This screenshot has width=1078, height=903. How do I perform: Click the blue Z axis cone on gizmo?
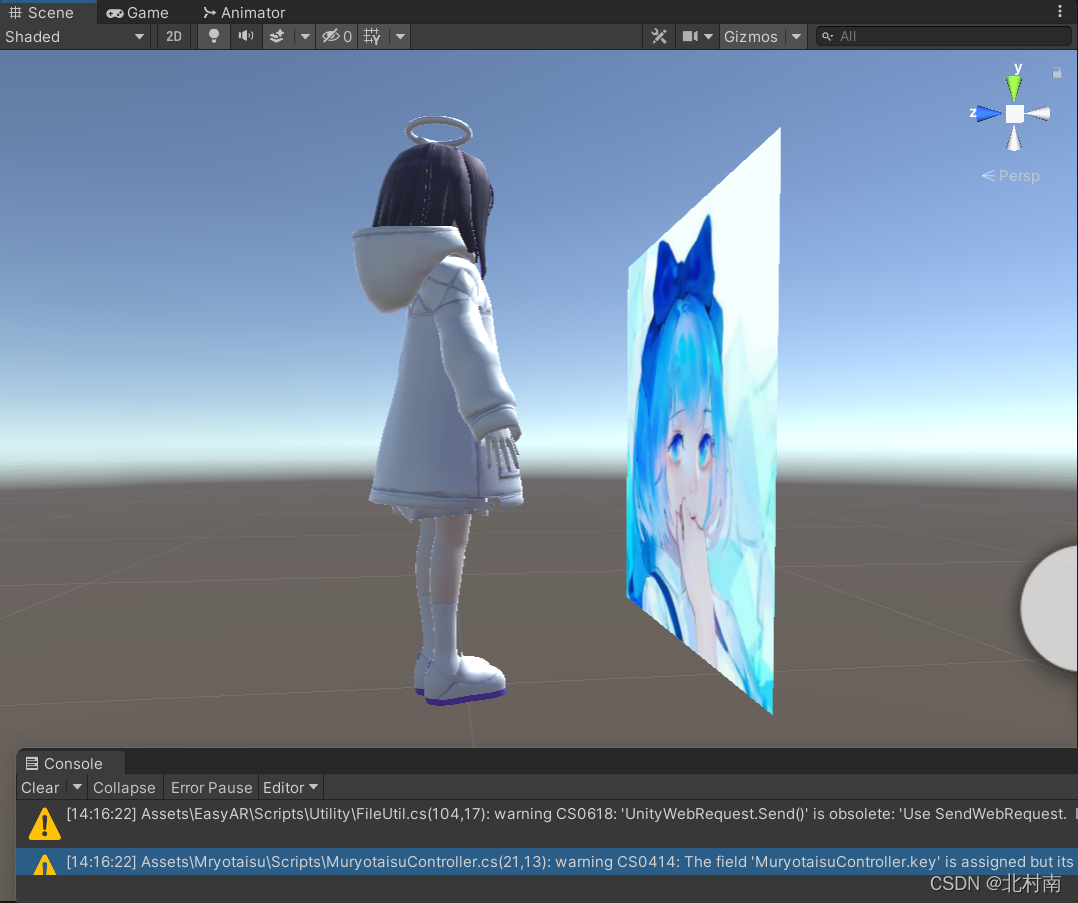click(988, 113)
